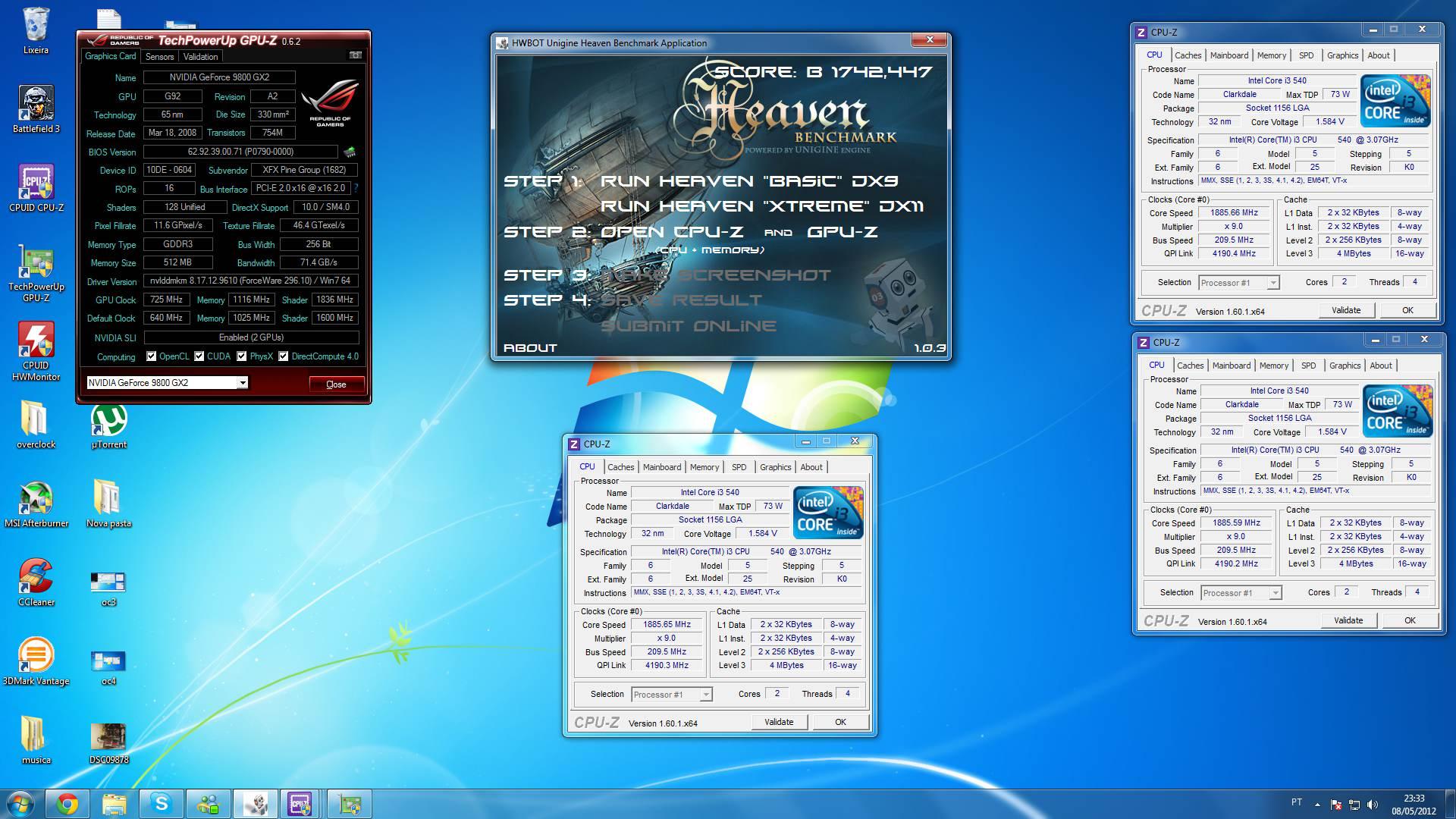Viewport: 1456px width, 819px height.
Task: Open the Start menu
Action: (20, 804)
